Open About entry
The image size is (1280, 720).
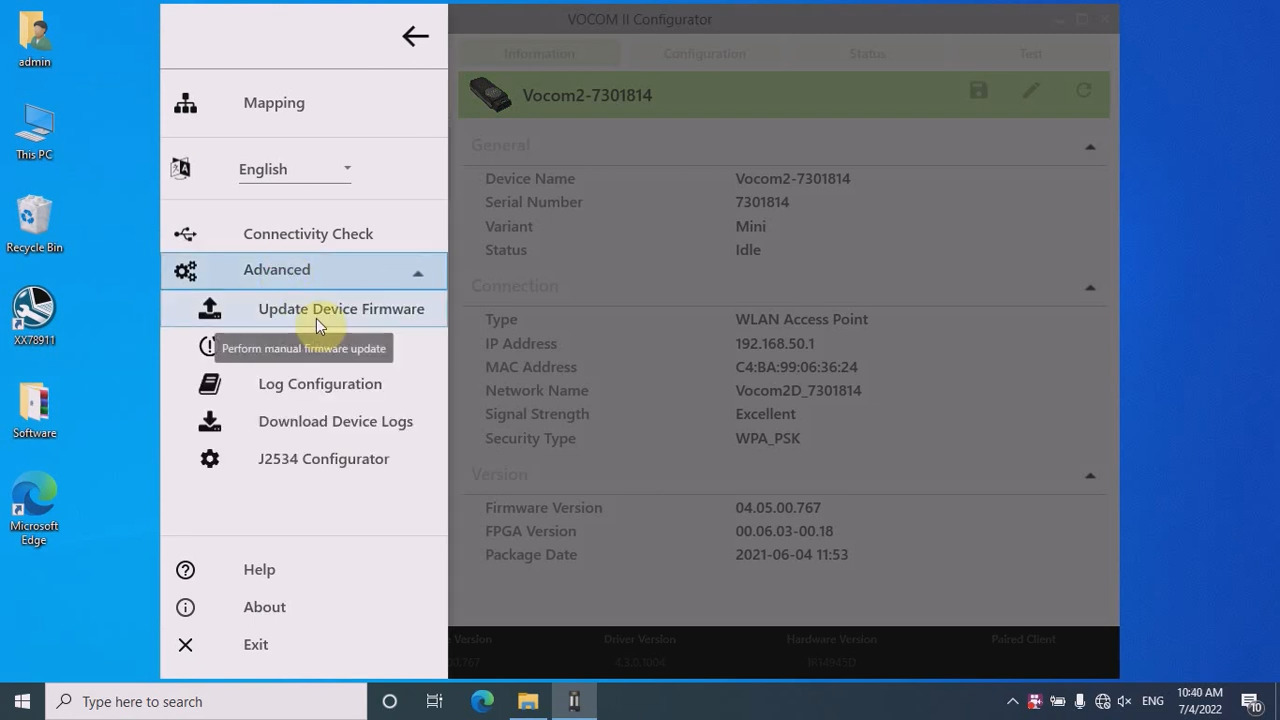coord(264,607)
